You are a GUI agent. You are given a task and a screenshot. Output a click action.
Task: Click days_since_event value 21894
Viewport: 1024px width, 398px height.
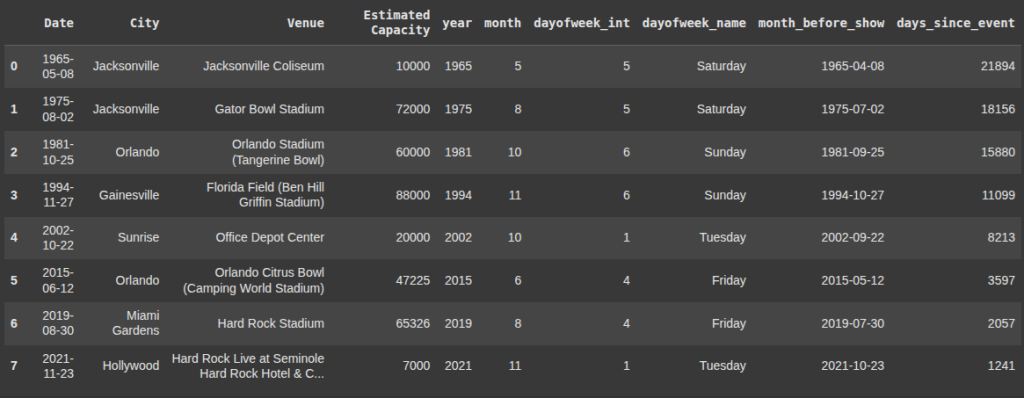pyautogui.click(x=998, y=66)
